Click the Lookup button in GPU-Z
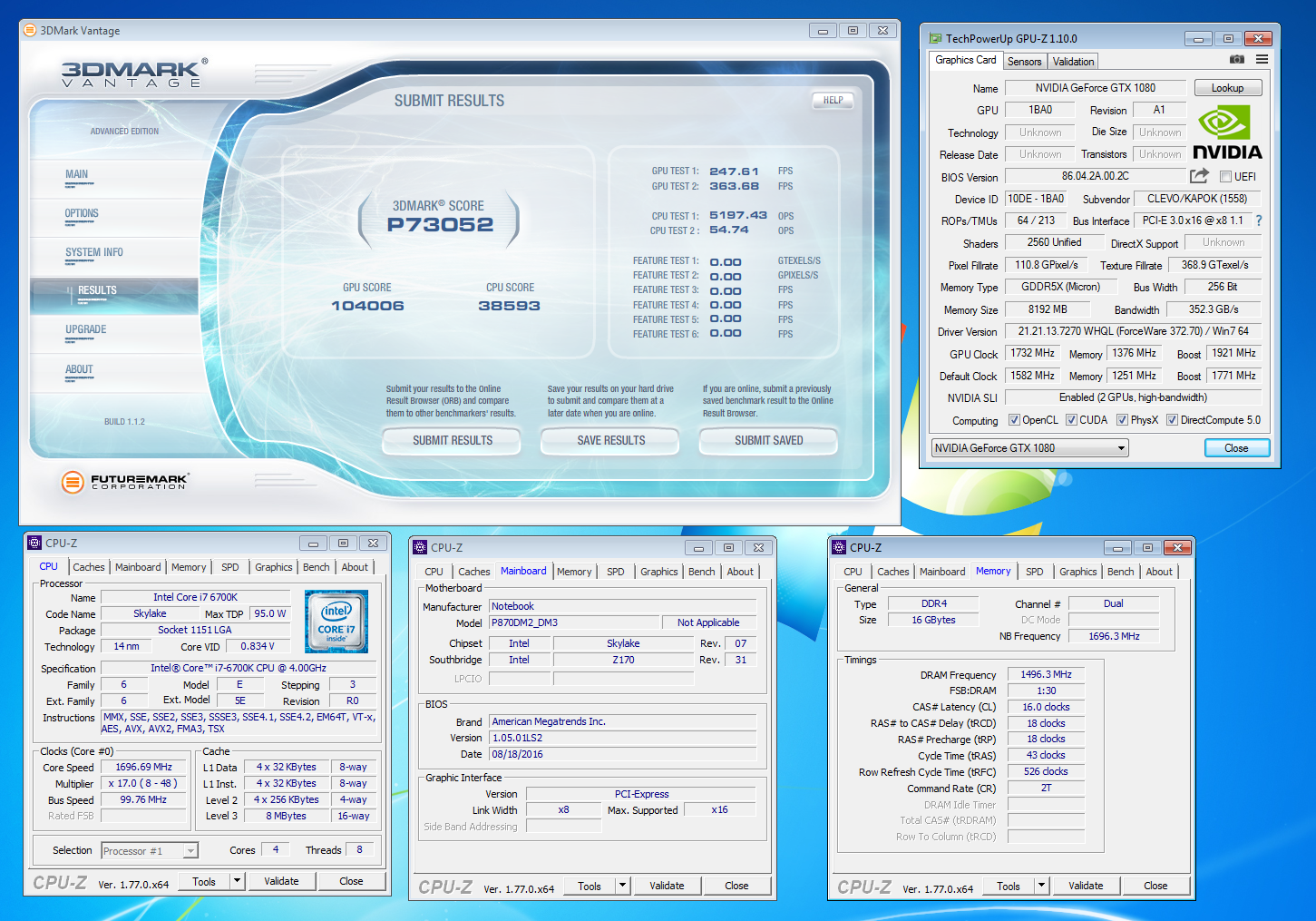This screenshot has width=1316, height=921. pyautogui.click(x=1227, y=88)
